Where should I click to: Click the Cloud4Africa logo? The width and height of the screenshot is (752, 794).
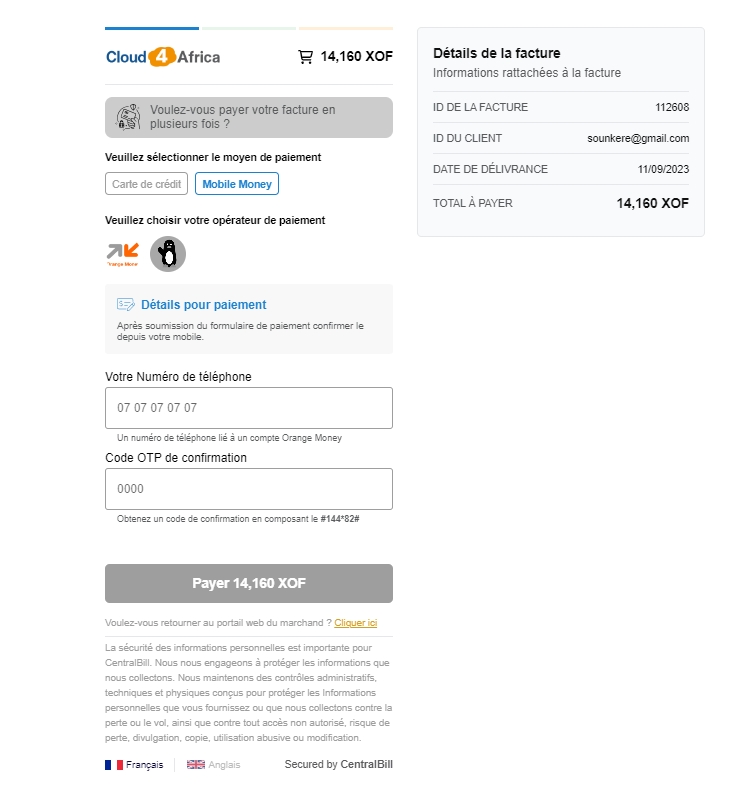point(163,57)
